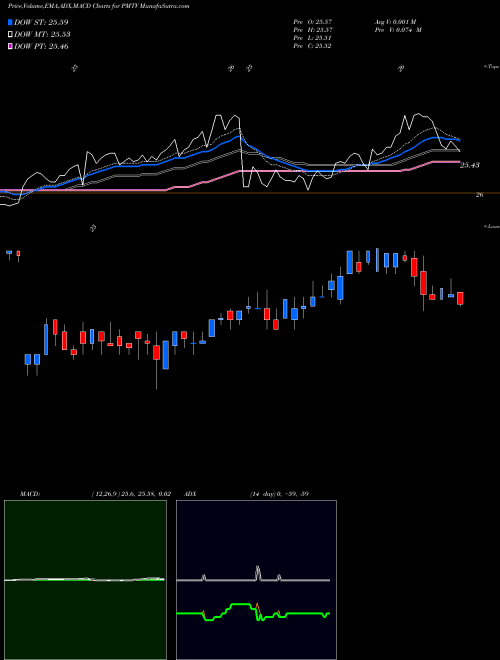Click the 'Pre H: 25.57' value
The height and width of the screenshot is (660, 500).
coord(312,30)
